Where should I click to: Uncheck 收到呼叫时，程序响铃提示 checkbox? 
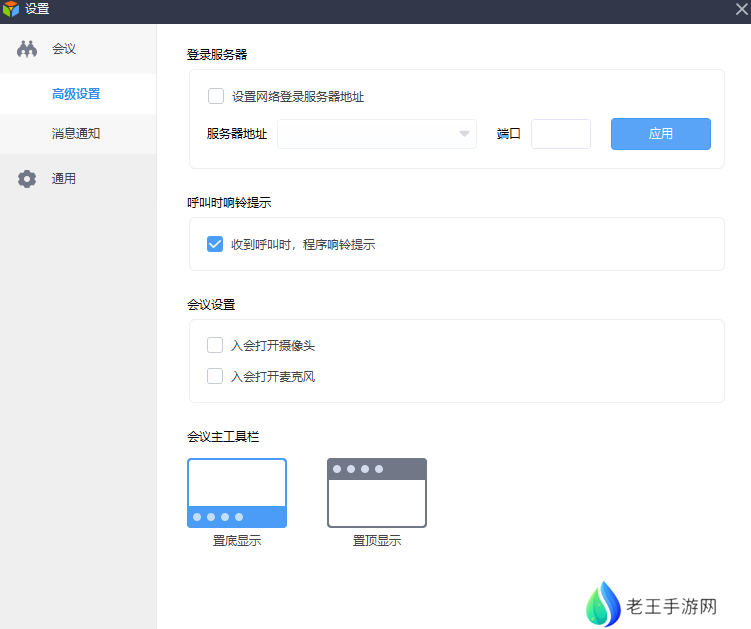[215, 244]
